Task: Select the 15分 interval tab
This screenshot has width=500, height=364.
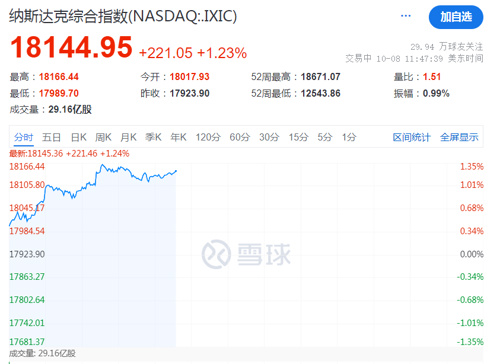Action: click(x=298, y=137)
